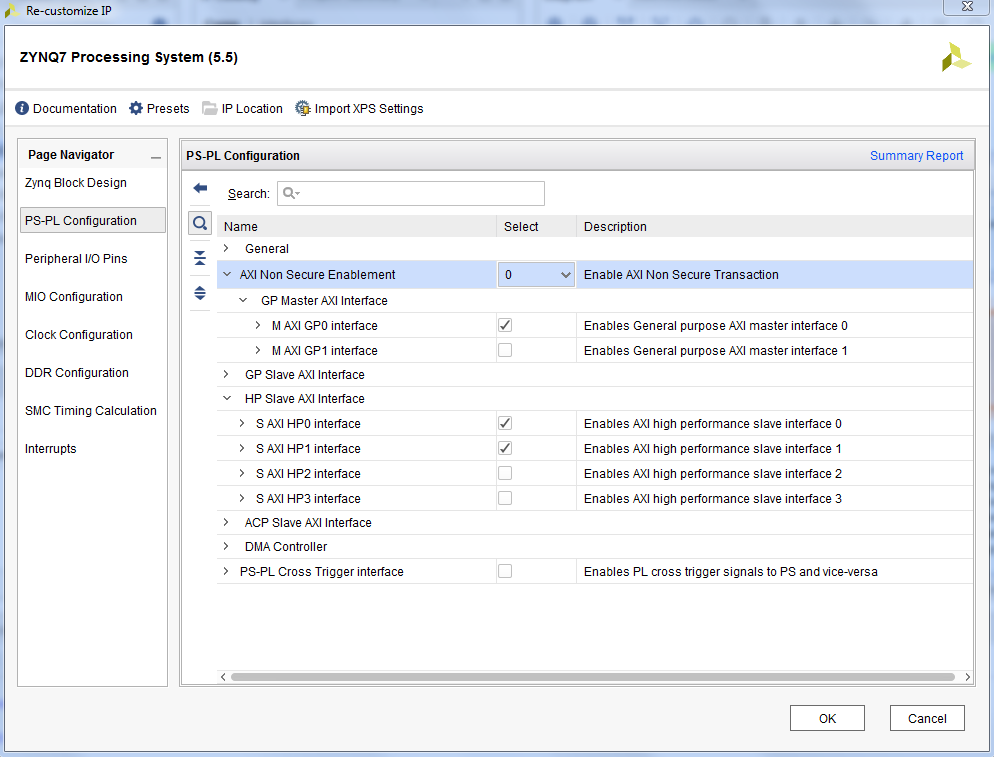
Task: Expand S AXI HP0 interface node
Action: click(242, 423)
